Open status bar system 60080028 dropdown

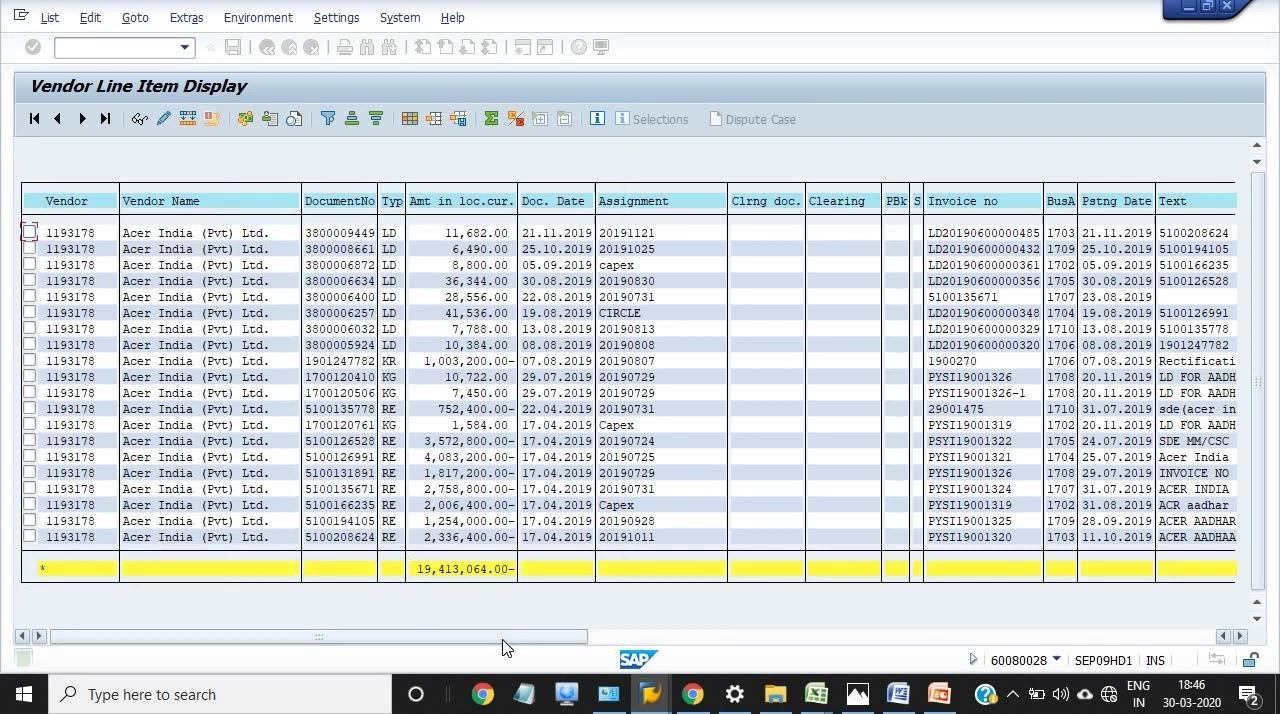tap(1056, 660)
